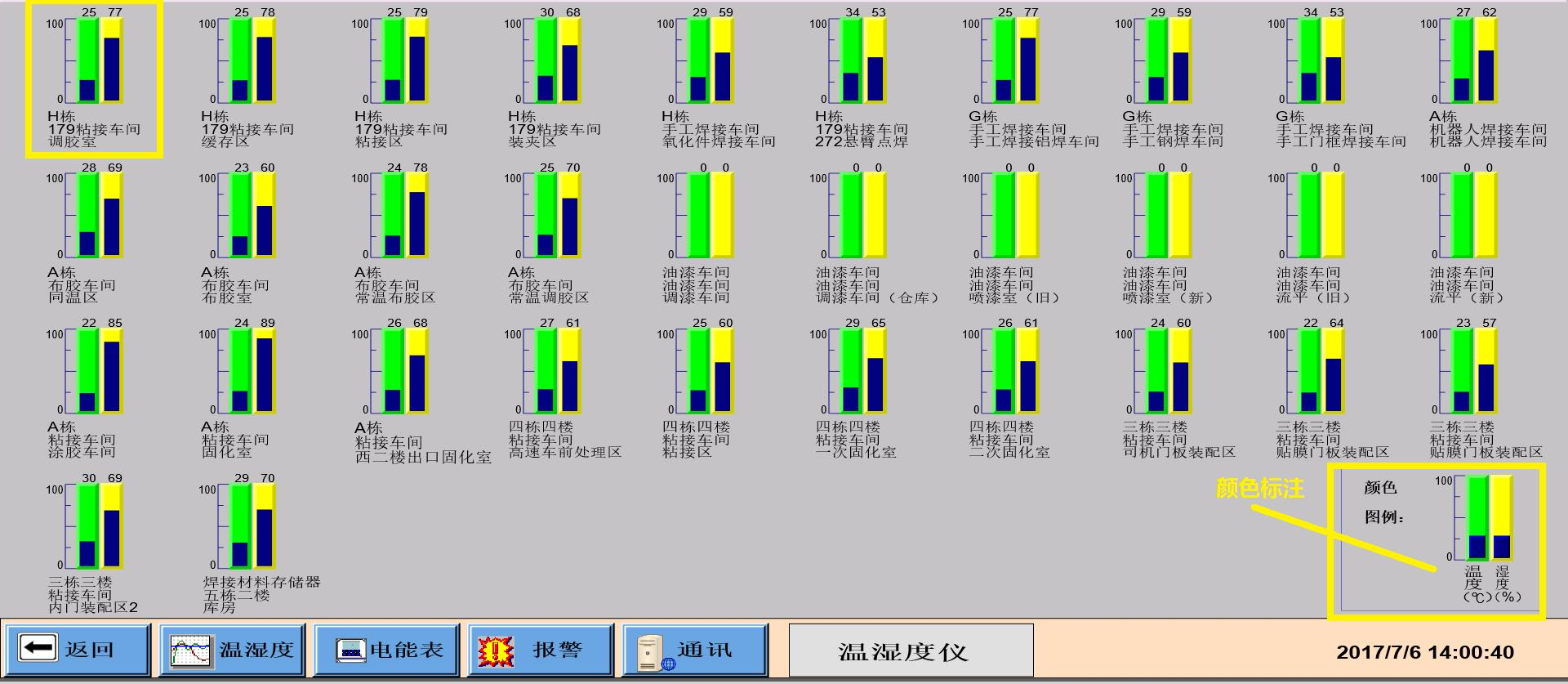Open the 温湿度 trend chart icon

pos(189,650)
